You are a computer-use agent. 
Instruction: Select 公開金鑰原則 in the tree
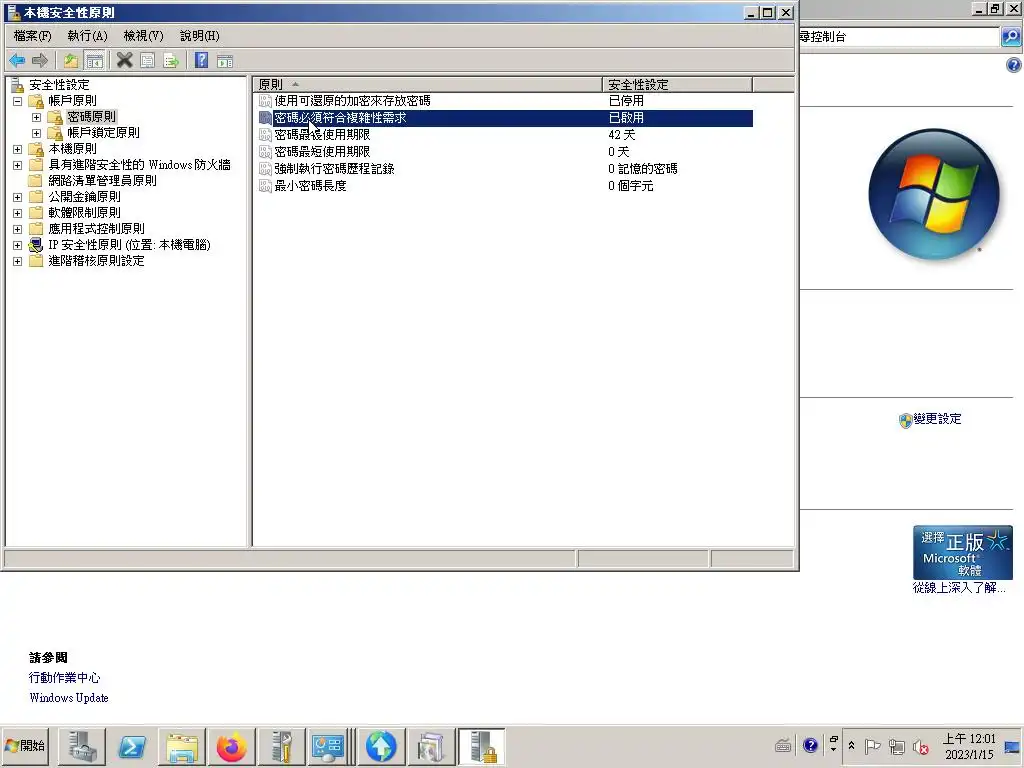click(84, 197)
